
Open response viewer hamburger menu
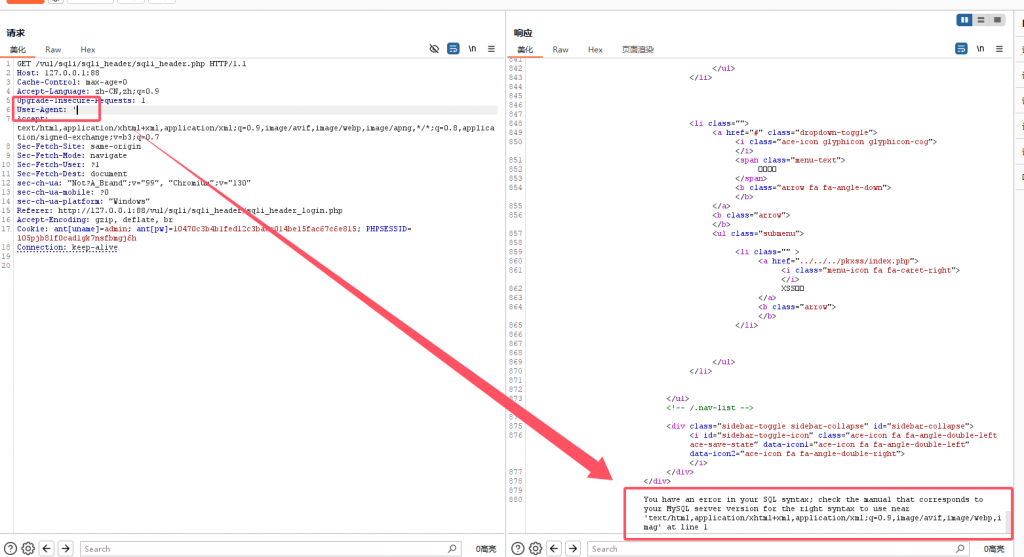click(x=999, y=49)
